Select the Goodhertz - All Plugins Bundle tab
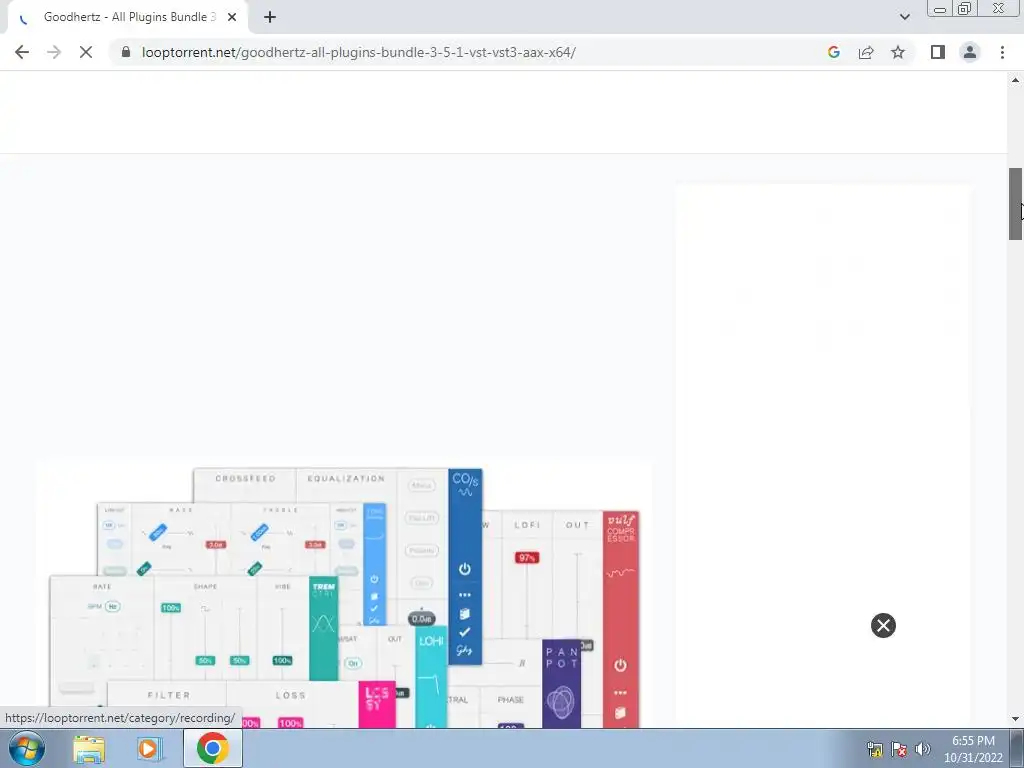Screen dimensions: 1024x768 pos(129,17)
